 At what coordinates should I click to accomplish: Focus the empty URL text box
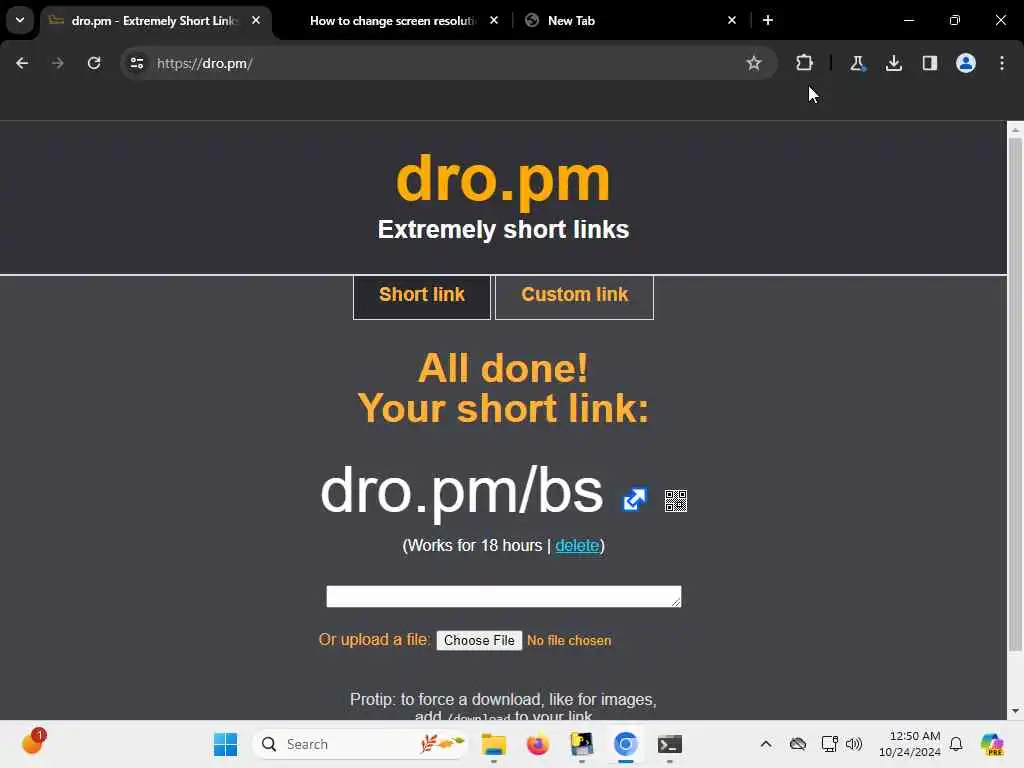coord(504,596)
